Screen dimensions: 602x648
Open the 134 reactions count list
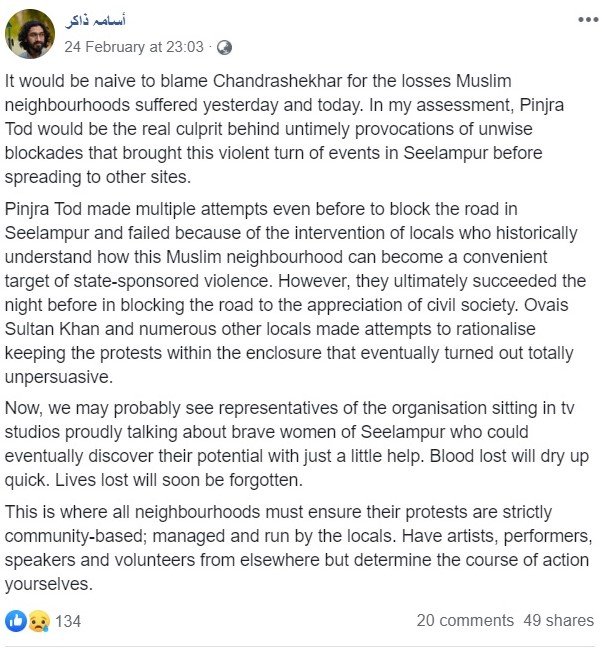[68, 621]
